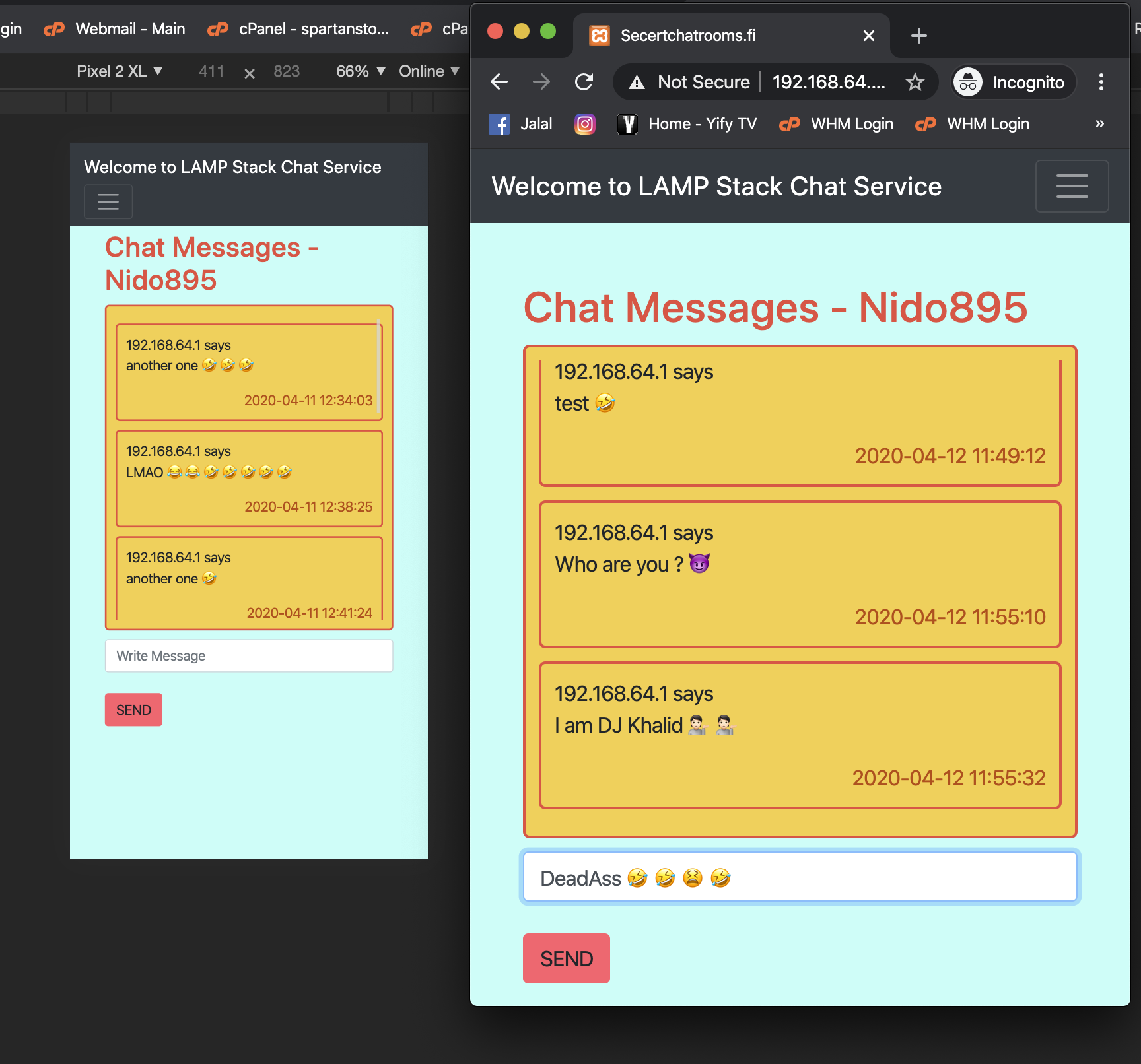Viewport: 1141px width, 1064px height.
Task: Click Welcome to LAMP Stack title in mobile preview
Action: point(232,167)
